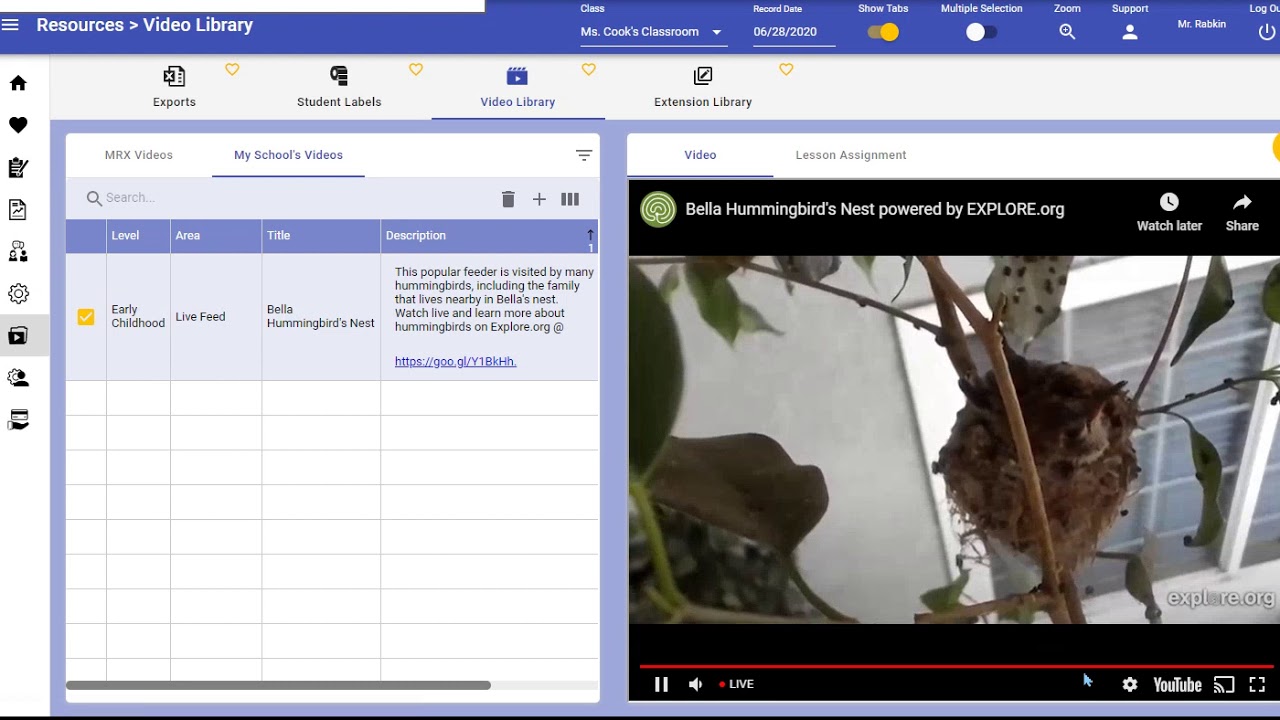Pause the live video
1280x720 pixels.
661,685
